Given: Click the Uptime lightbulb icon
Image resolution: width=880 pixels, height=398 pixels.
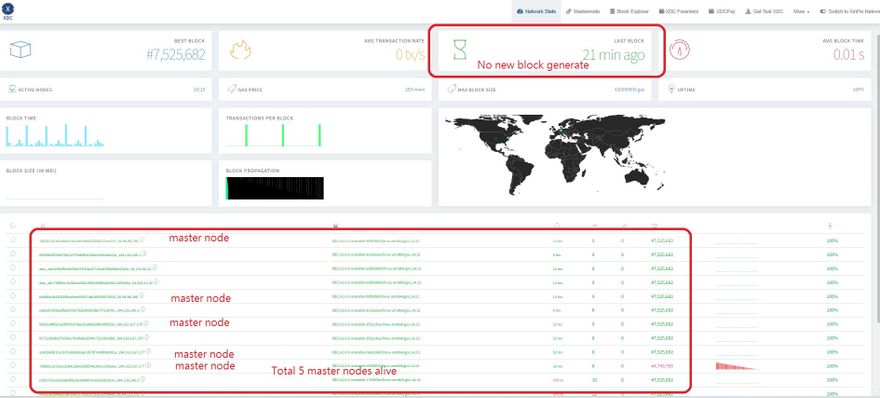Looking at the screenshot, I should [671, 89].
